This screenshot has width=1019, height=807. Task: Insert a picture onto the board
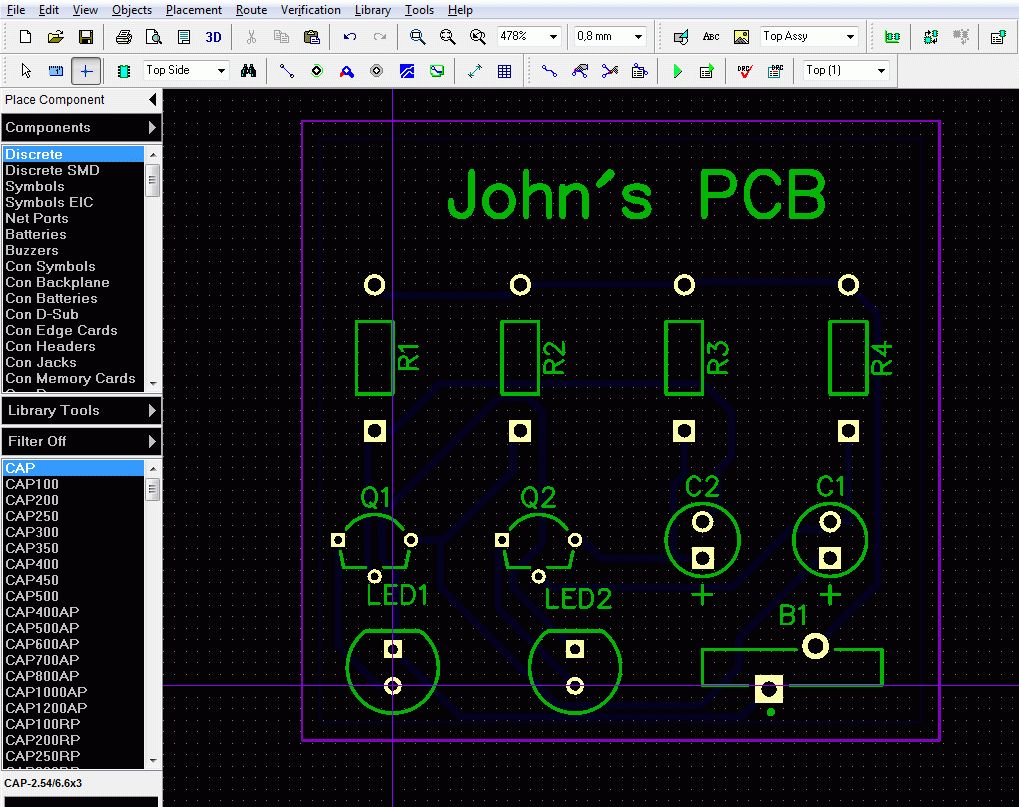(x=741, y=36)
